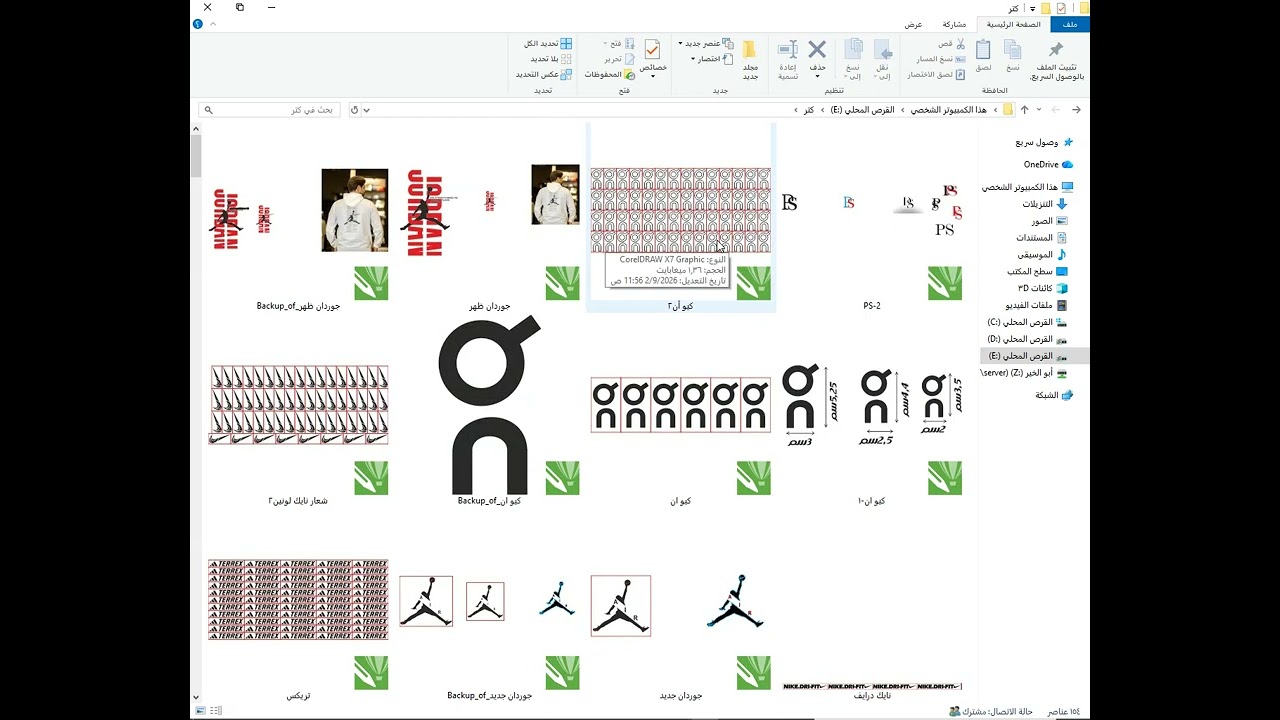
Task: Open 3D Objects (كائنات 3D) in sidebar
Action: pyautogui.click(x=1043, y=288)
